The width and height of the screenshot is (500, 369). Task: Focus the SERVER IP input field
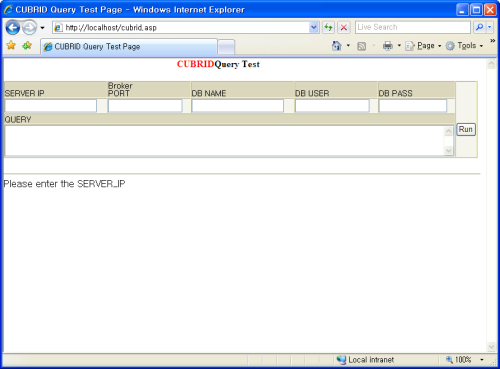click(51, 106)
